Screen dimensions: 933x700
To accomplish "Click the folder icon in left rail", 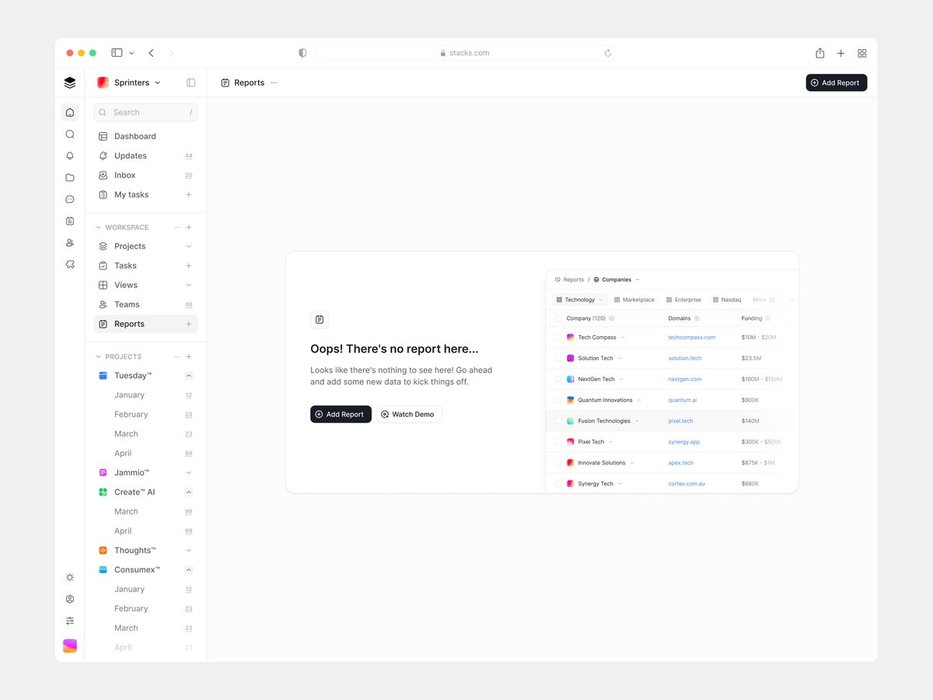I will [70, 178].
